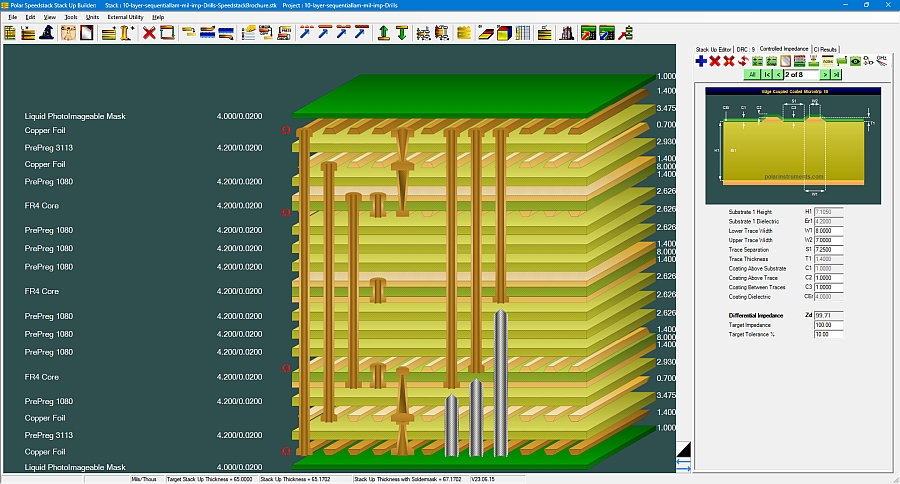Click the All structures button
This screenshot has width=900, height=484.
coord(752,75)
